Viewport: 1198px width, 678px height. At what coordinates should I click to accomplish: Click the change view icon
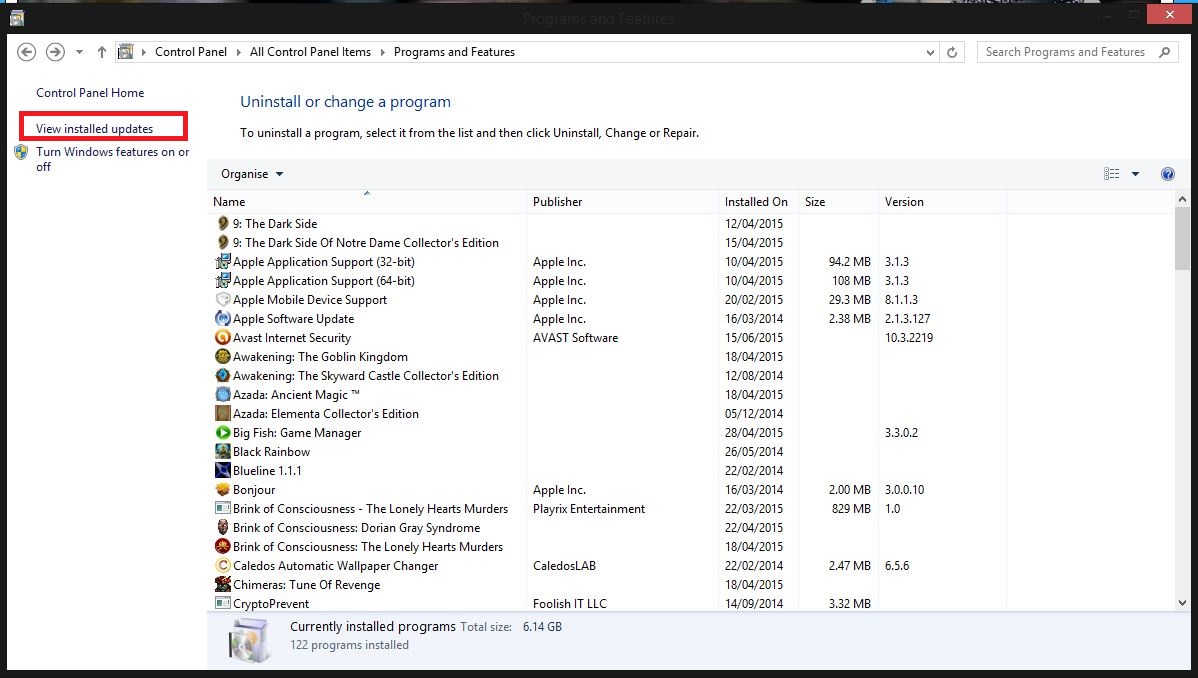click(x=1112, y=174)
